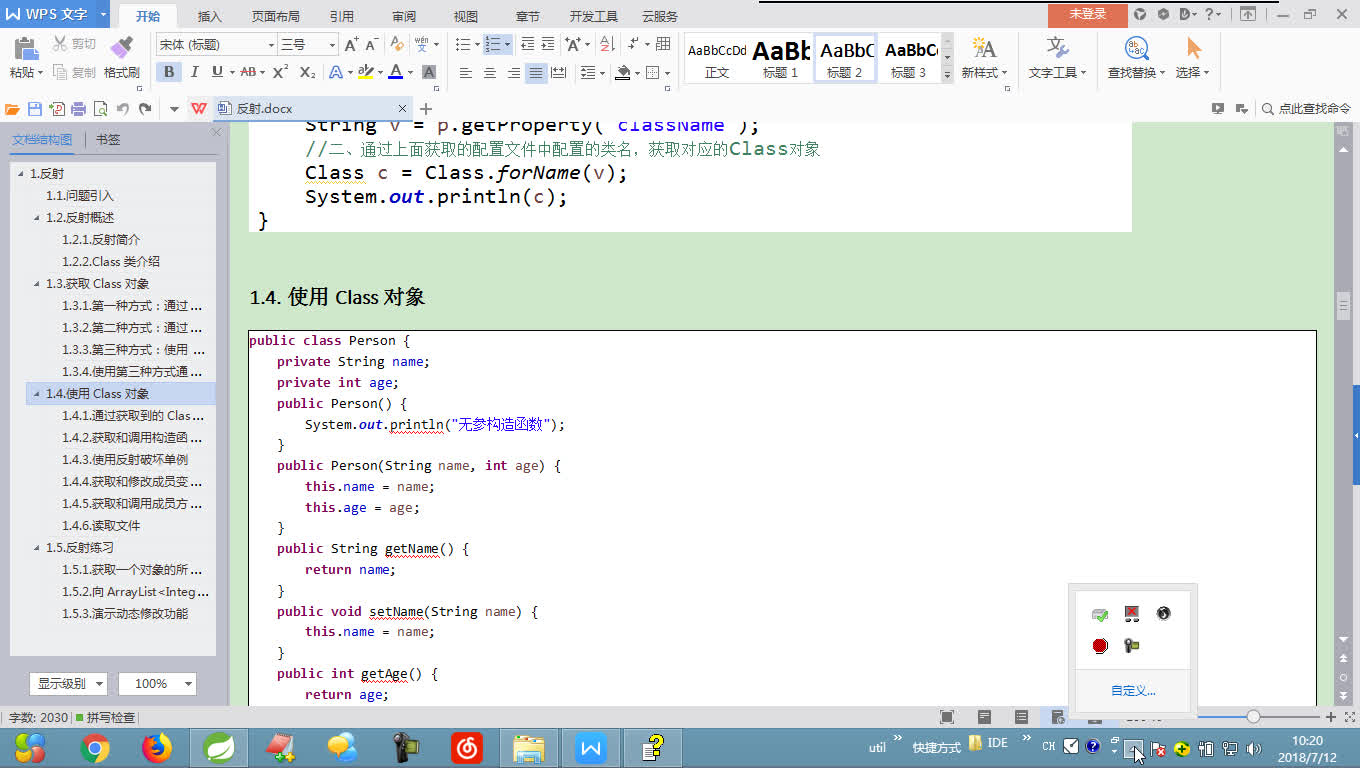Click the volume speaker tray icon

[1255, 748]
